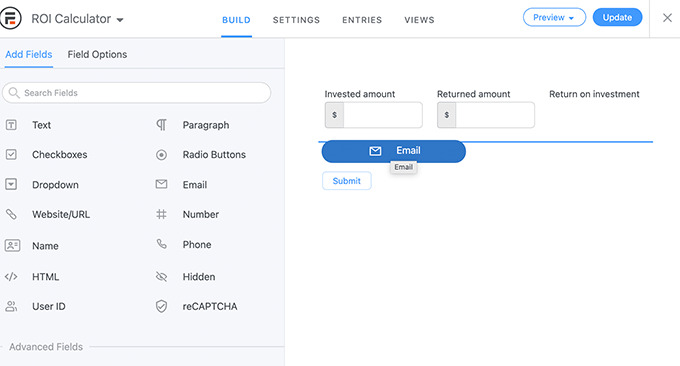This screenshot has height=366, width=680.
Task: Select the reCAPTCHA shield icon
Action: click(161, 307)
